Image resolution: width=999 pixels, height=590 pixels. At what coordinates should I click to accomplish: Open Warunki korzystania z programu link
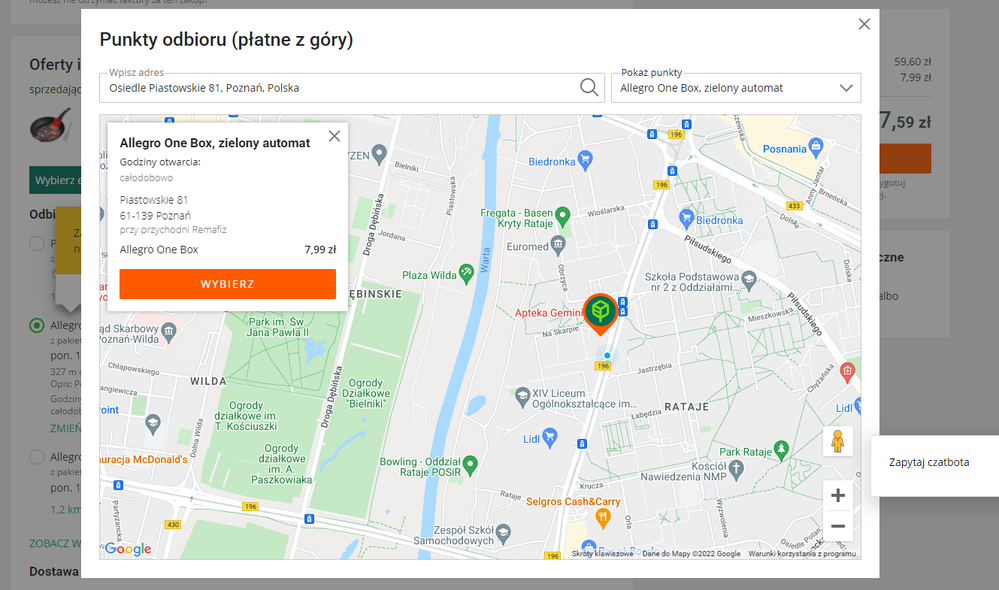click(802, 554)
